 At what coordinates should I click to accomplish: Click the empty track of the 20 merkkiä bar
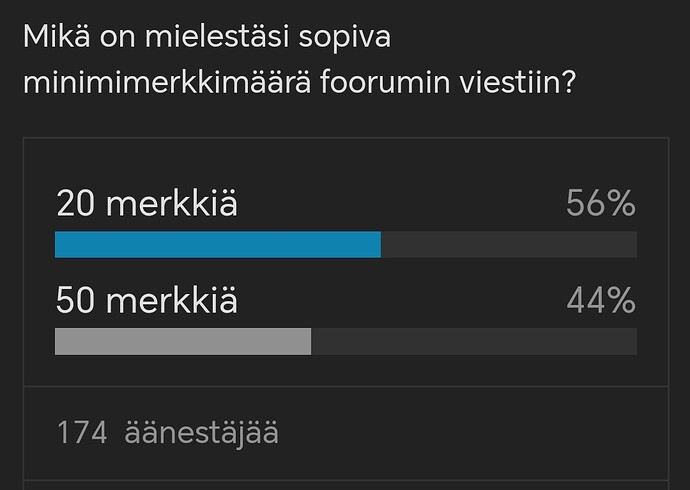[509, 245]
